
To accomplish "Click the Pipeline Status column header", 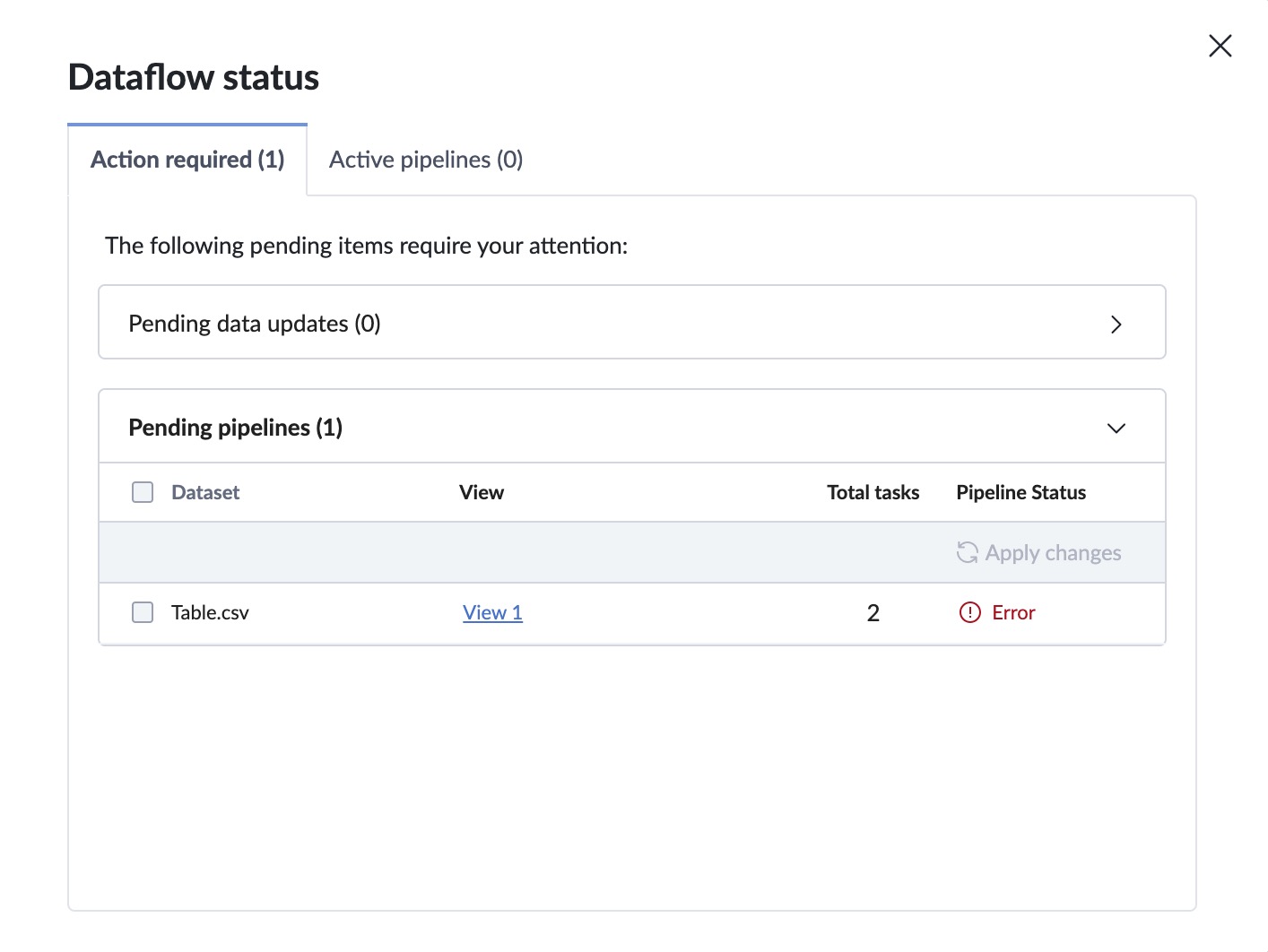I will (1020, 491).
